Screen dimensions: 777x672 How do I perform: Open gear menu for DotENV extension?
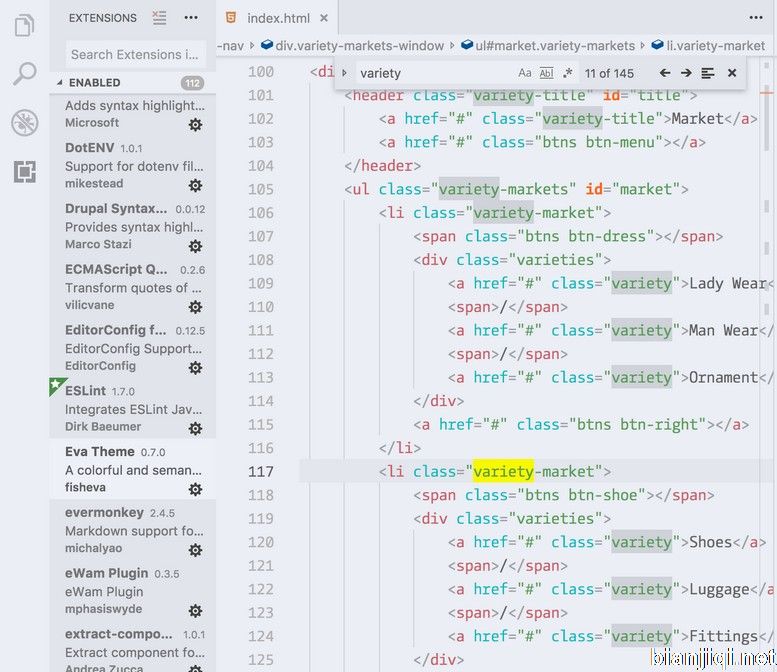pos(195,185)
